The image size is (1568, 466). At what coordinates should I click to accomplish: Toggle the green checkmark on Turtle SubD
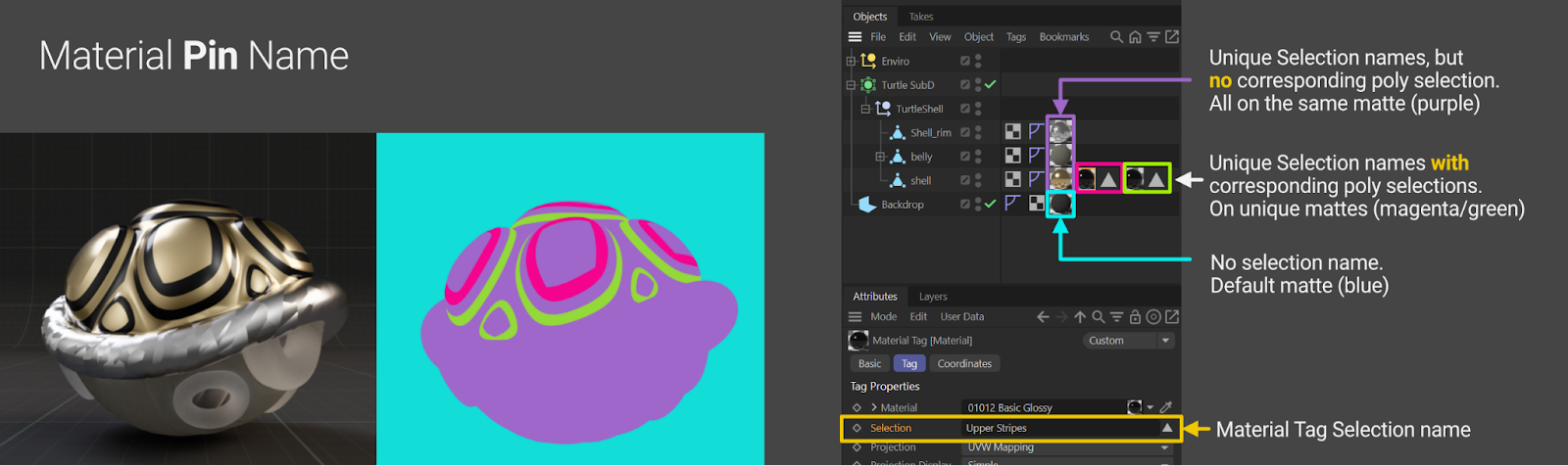(991, 85)
